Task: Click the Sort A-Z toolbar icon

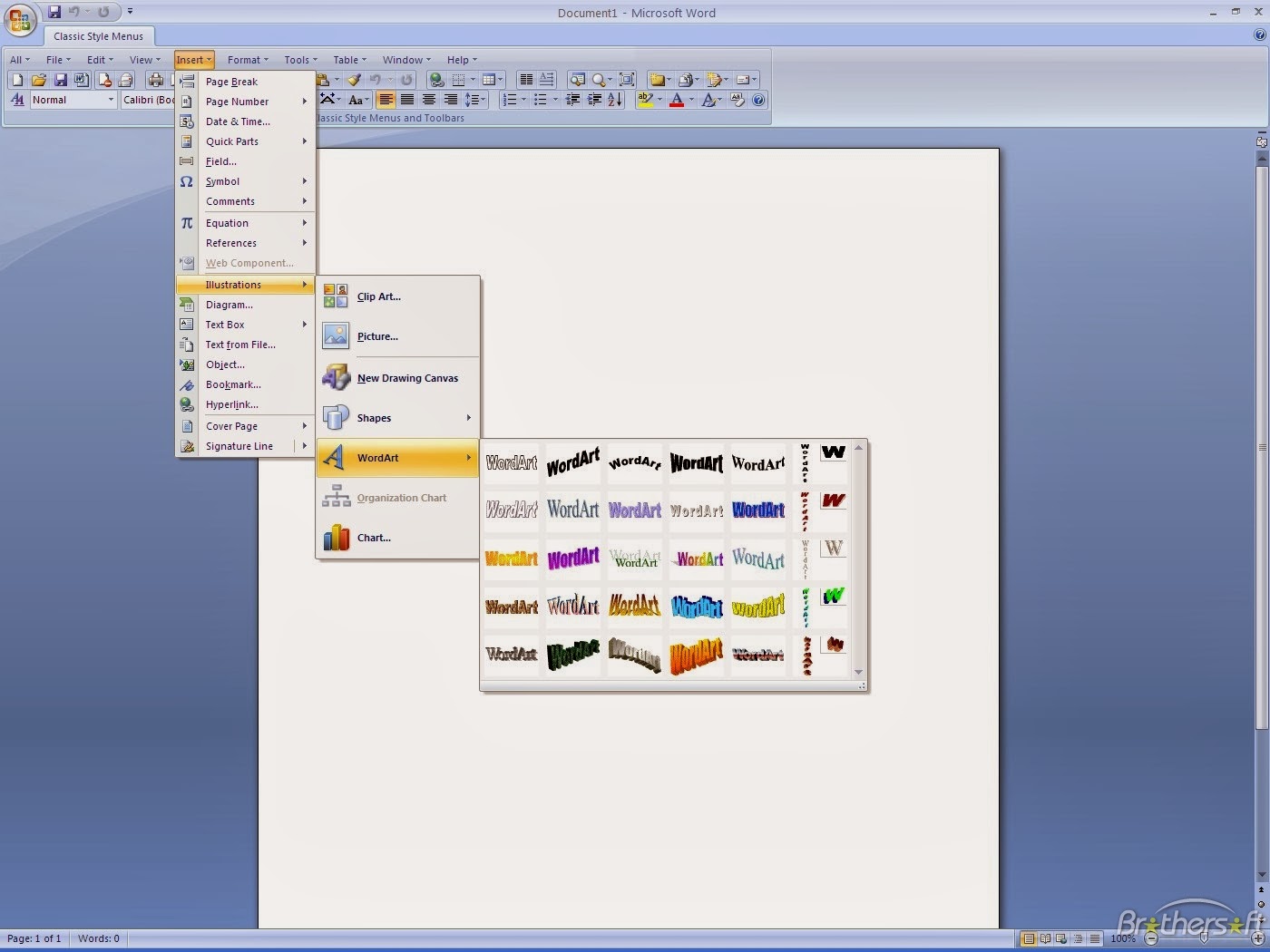Action: (614, 100)
